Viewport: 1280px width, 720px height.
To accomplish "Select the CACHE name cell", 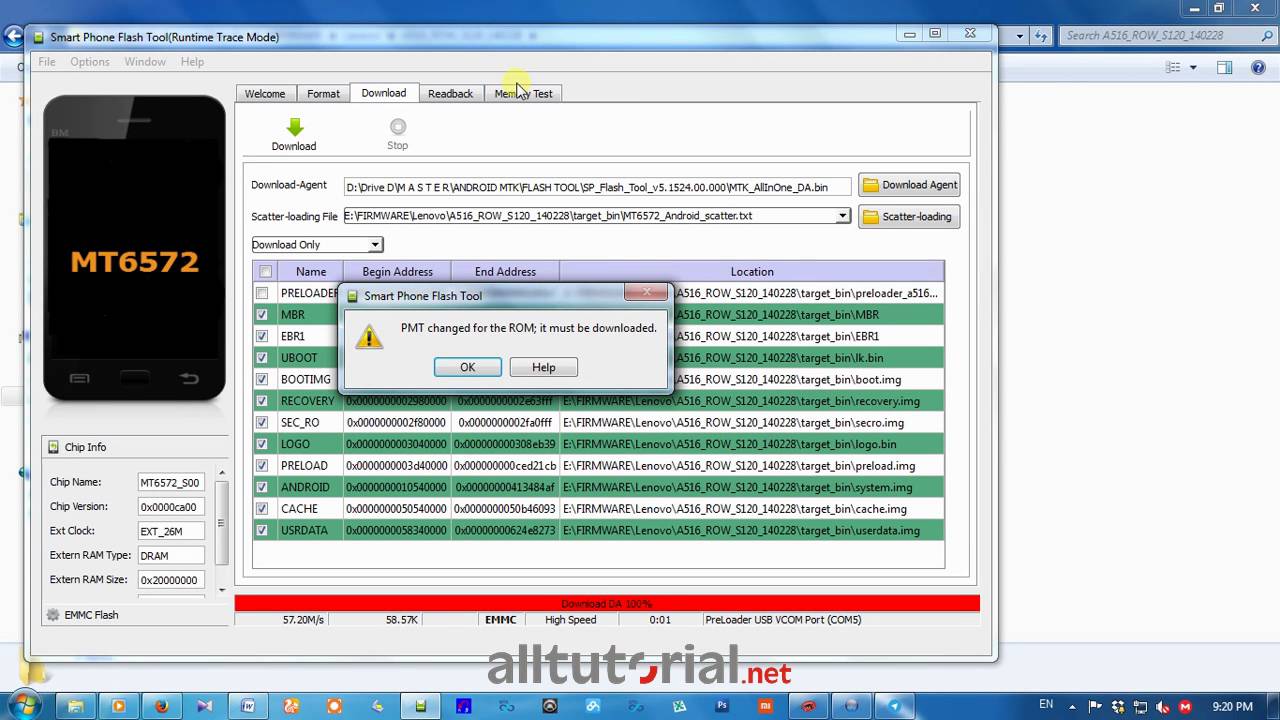I will click(x=311, y=509).
